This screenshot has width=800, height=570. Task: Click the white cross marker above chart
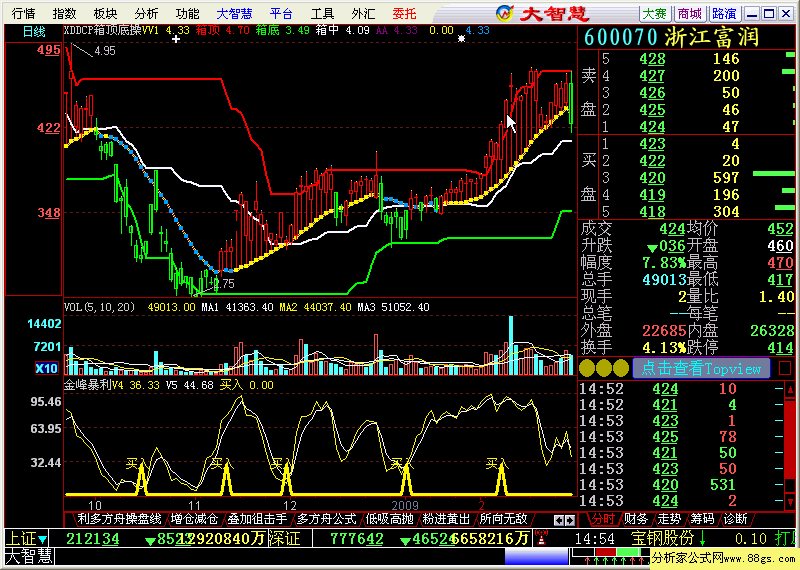click(176, 39)
